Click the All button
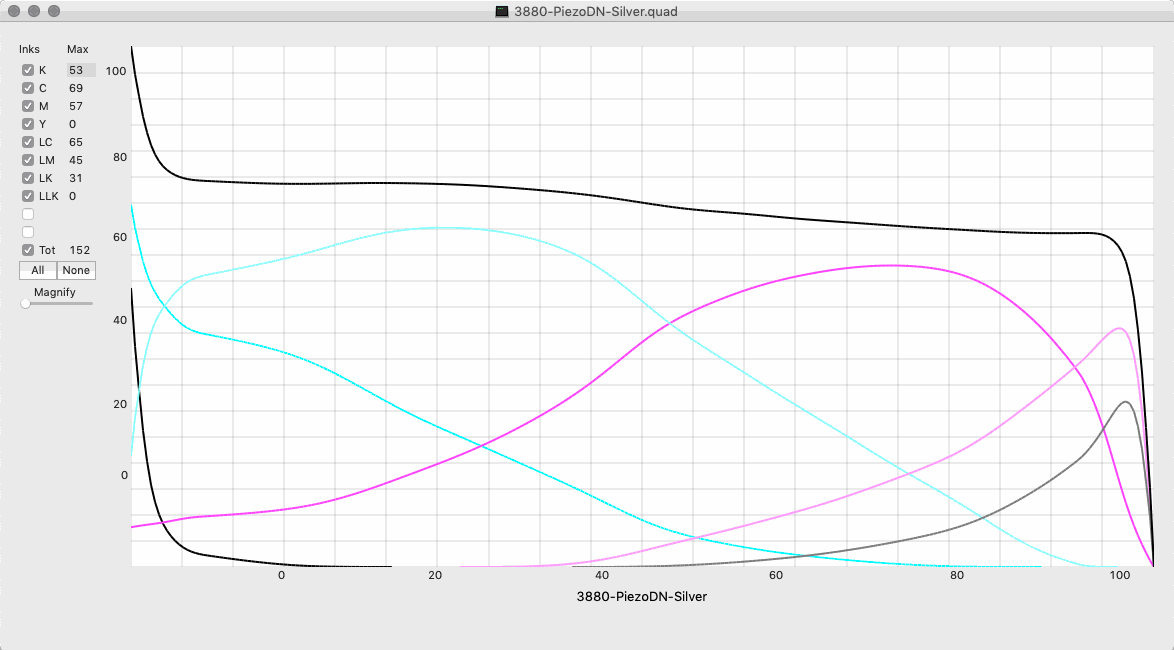Image resolution: width=1174 pixels, height=650 pixels. 37,270
